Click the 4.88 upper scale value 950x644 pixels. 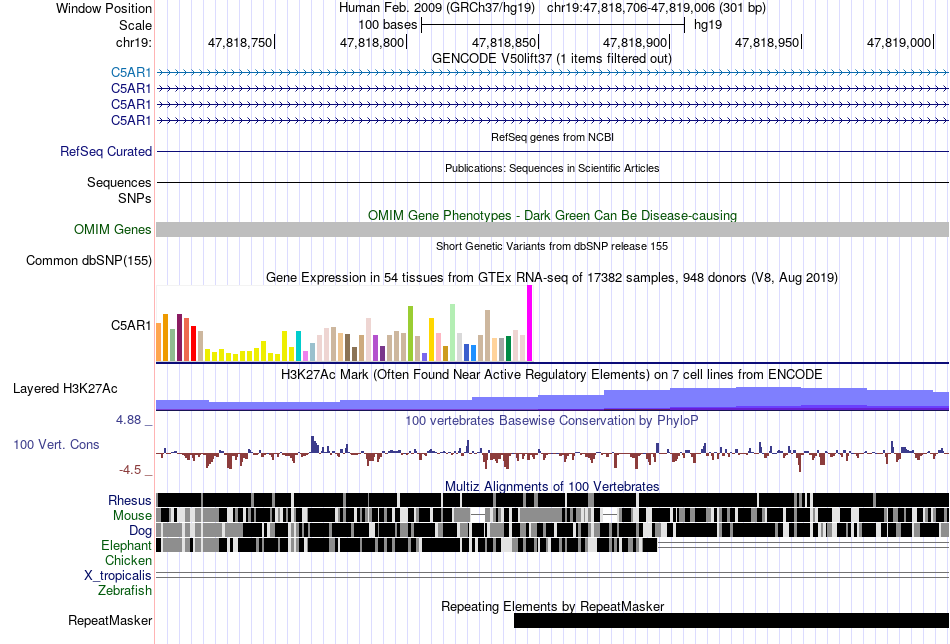(128, 420)
